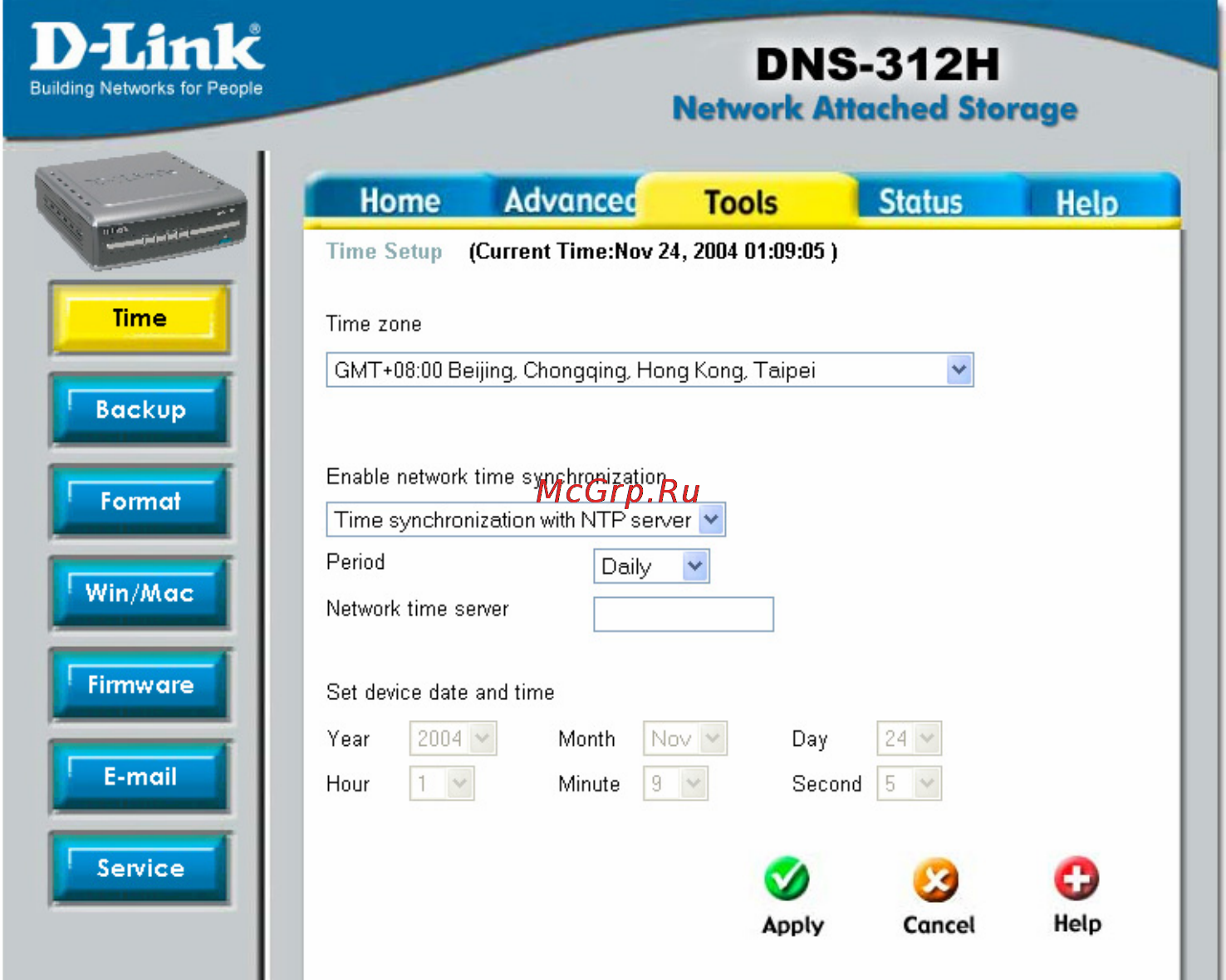Open the Month dropdown
This screenshot has height=980, width=1226.
685,738
